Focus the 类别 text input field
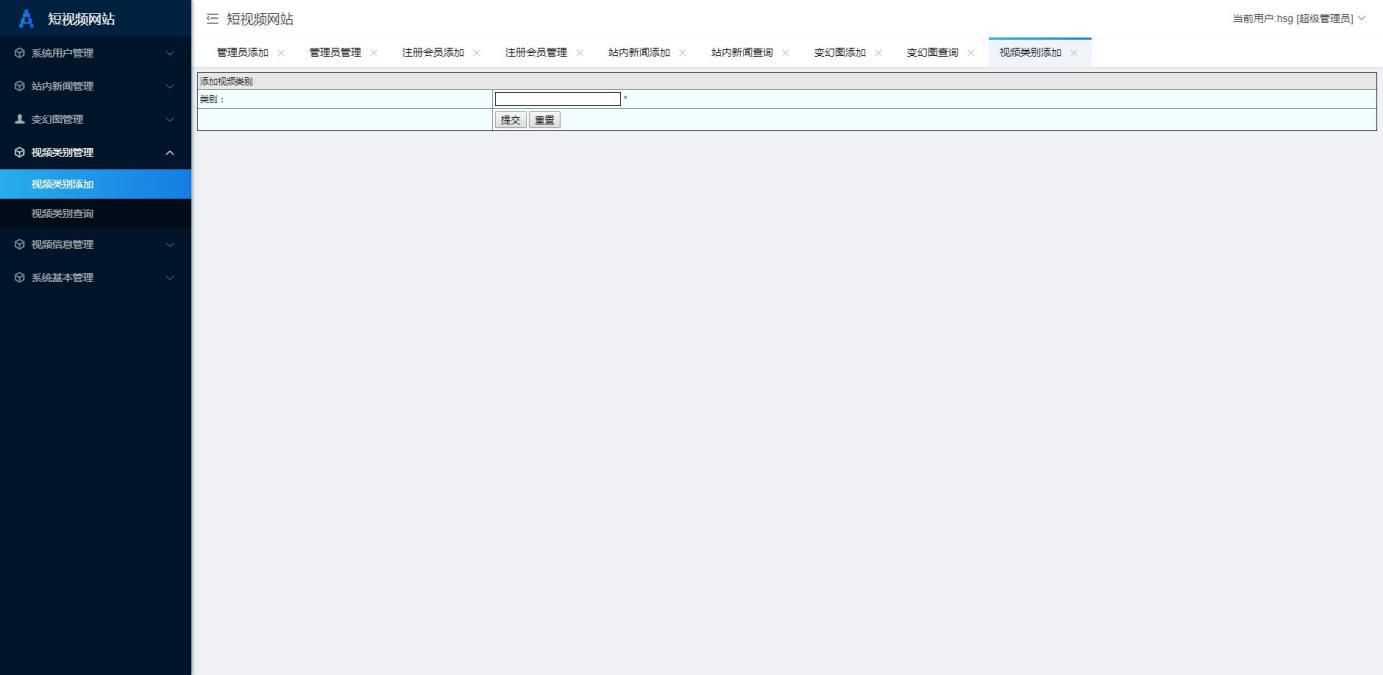 click(x=558, y=99)
